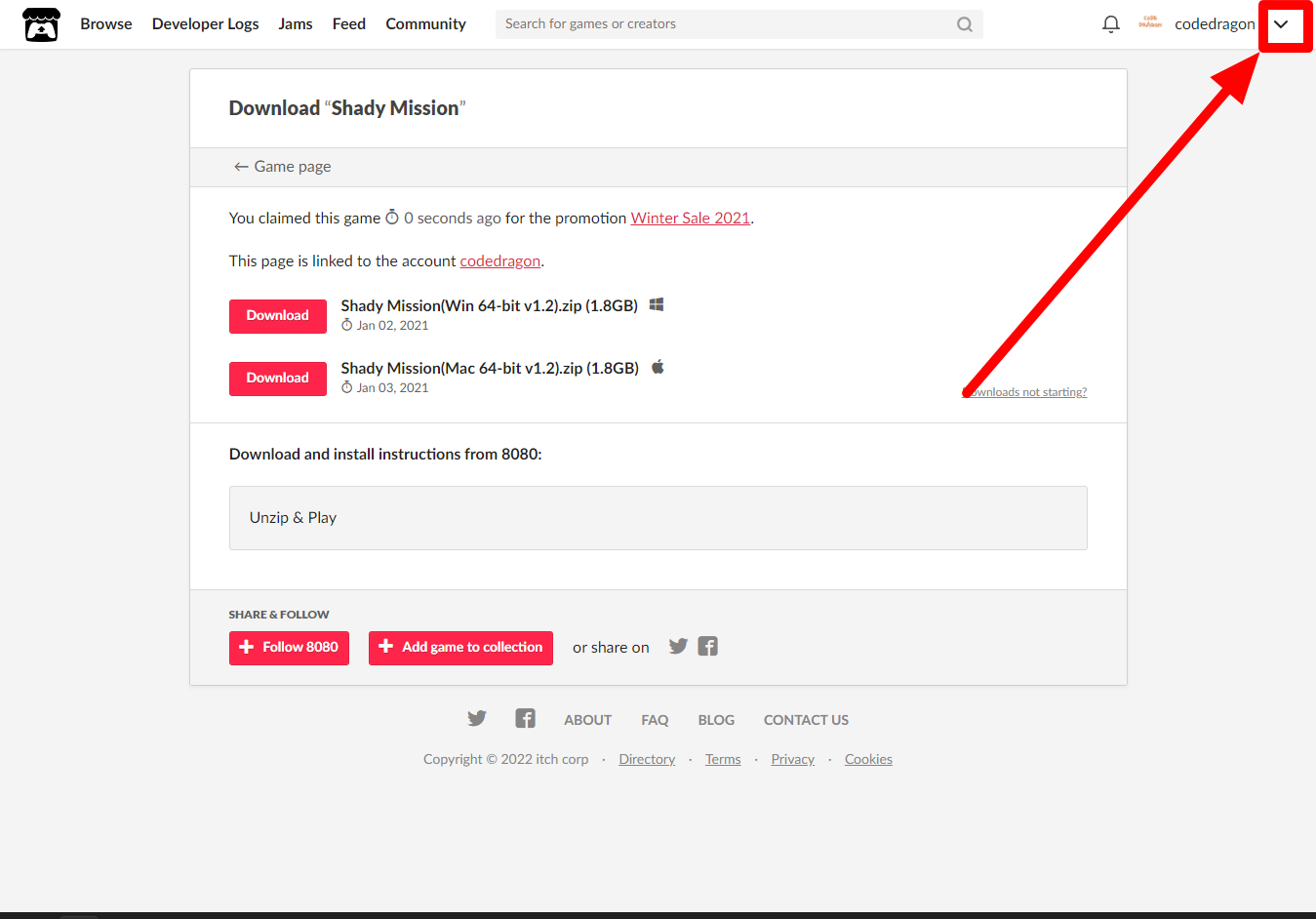The width and height of the screenshot is (1316, 919).
Task: Click the Jan 02, 2021 date
Action: click(392, 326)
